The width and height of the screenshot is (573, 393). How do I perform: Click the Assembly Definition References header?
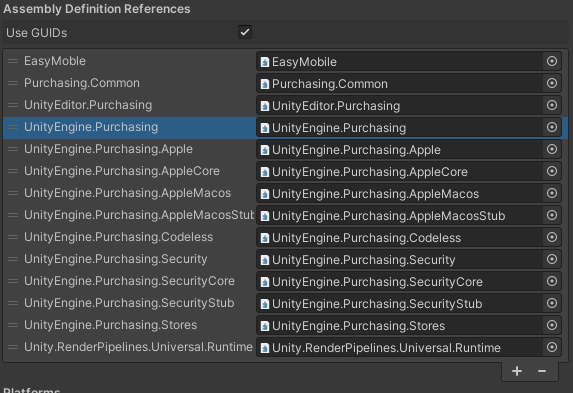click(97, 9)
